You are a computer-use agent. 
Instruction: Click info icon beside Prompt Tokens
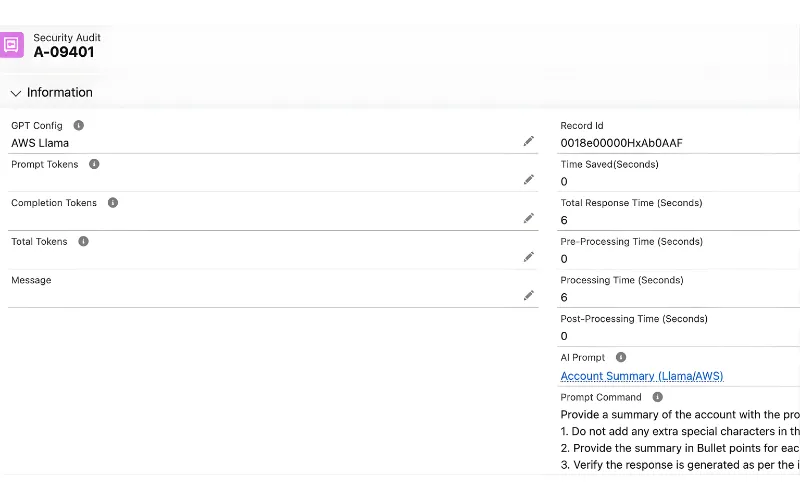[x=94, y=164]
